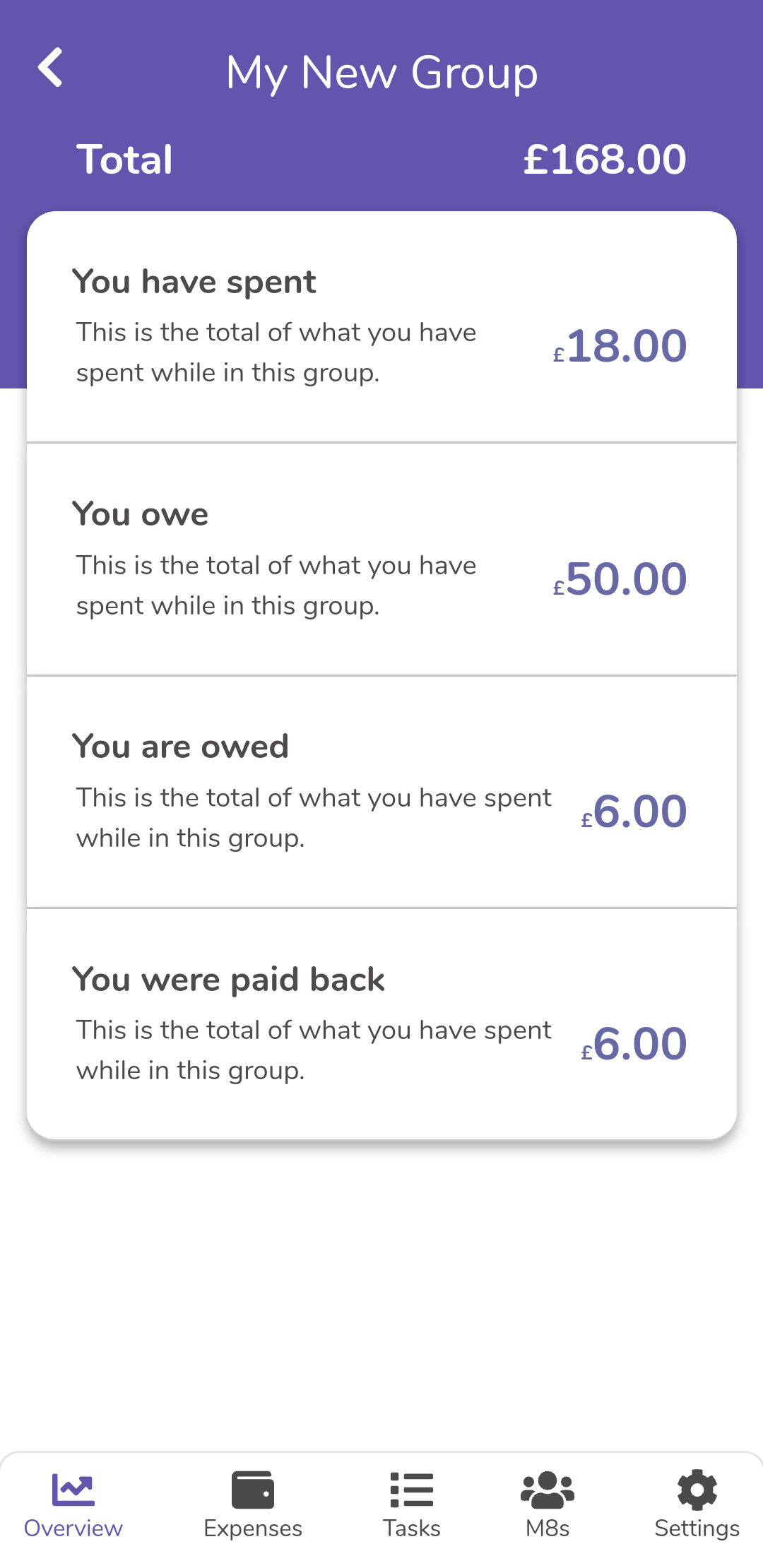
Task: Tap the My New Group title
Action: click(x=381, y=73)
